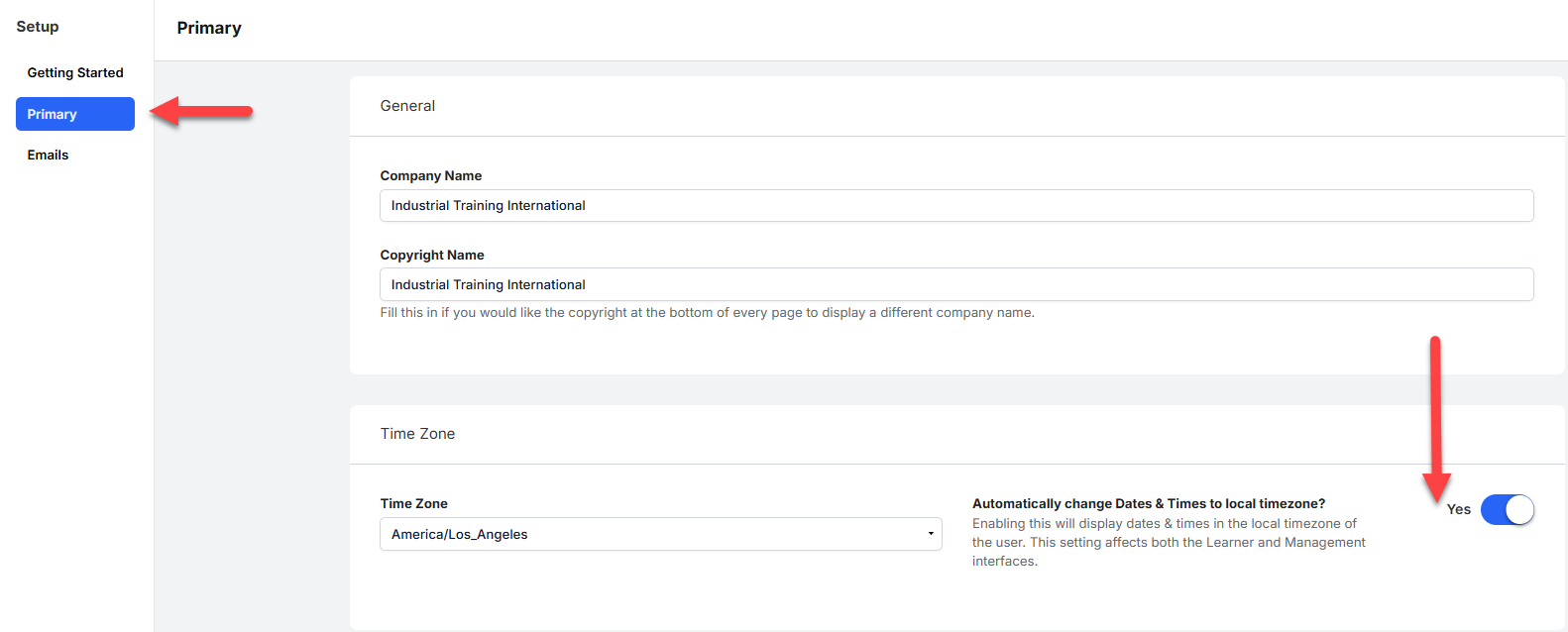
Task: Click the Copyright Name label
Action: (x=432, y=255)
